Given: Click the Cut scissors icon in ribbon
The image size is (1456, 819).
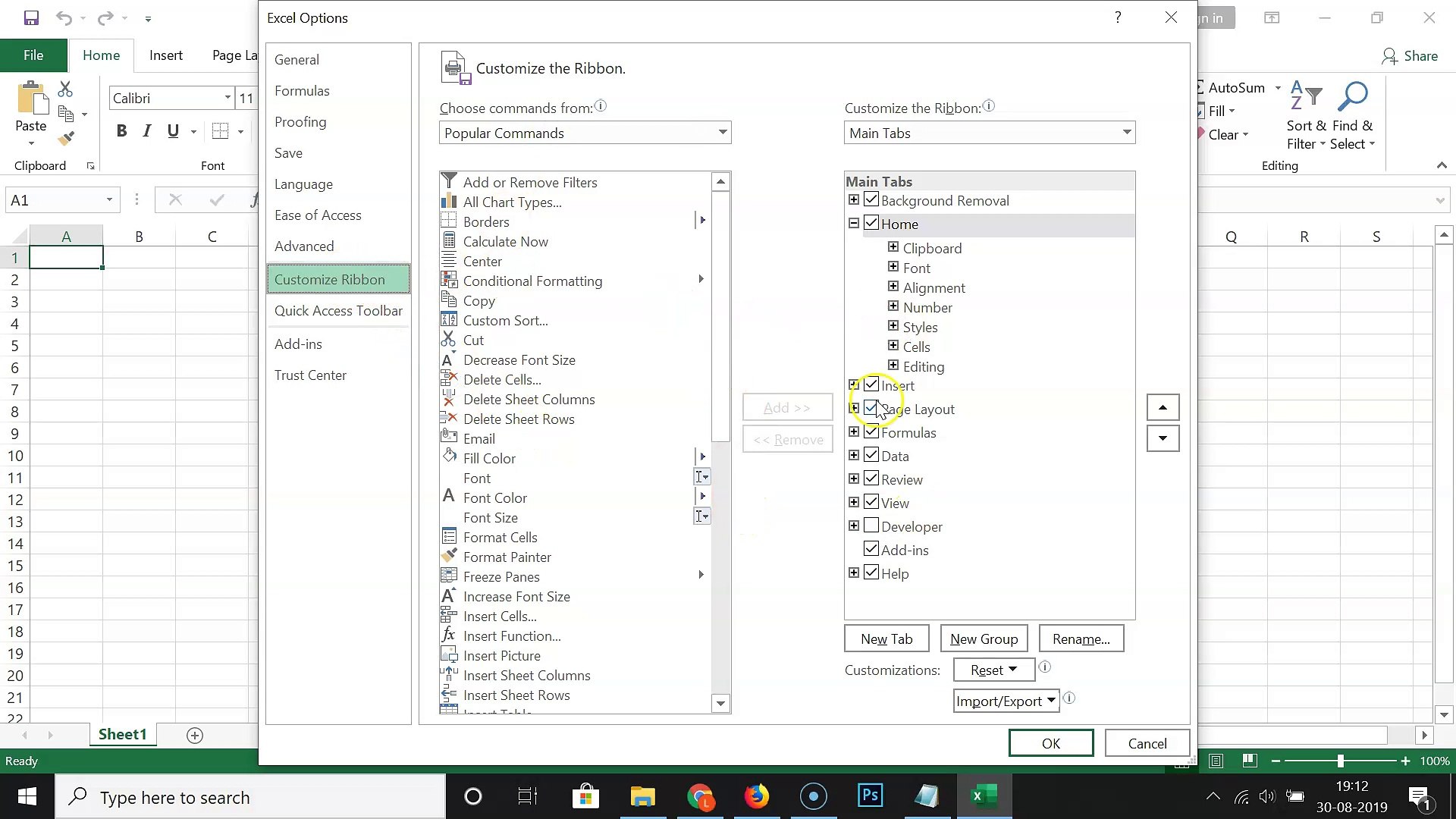Looking at the screenshot, I should click(66, 89).
